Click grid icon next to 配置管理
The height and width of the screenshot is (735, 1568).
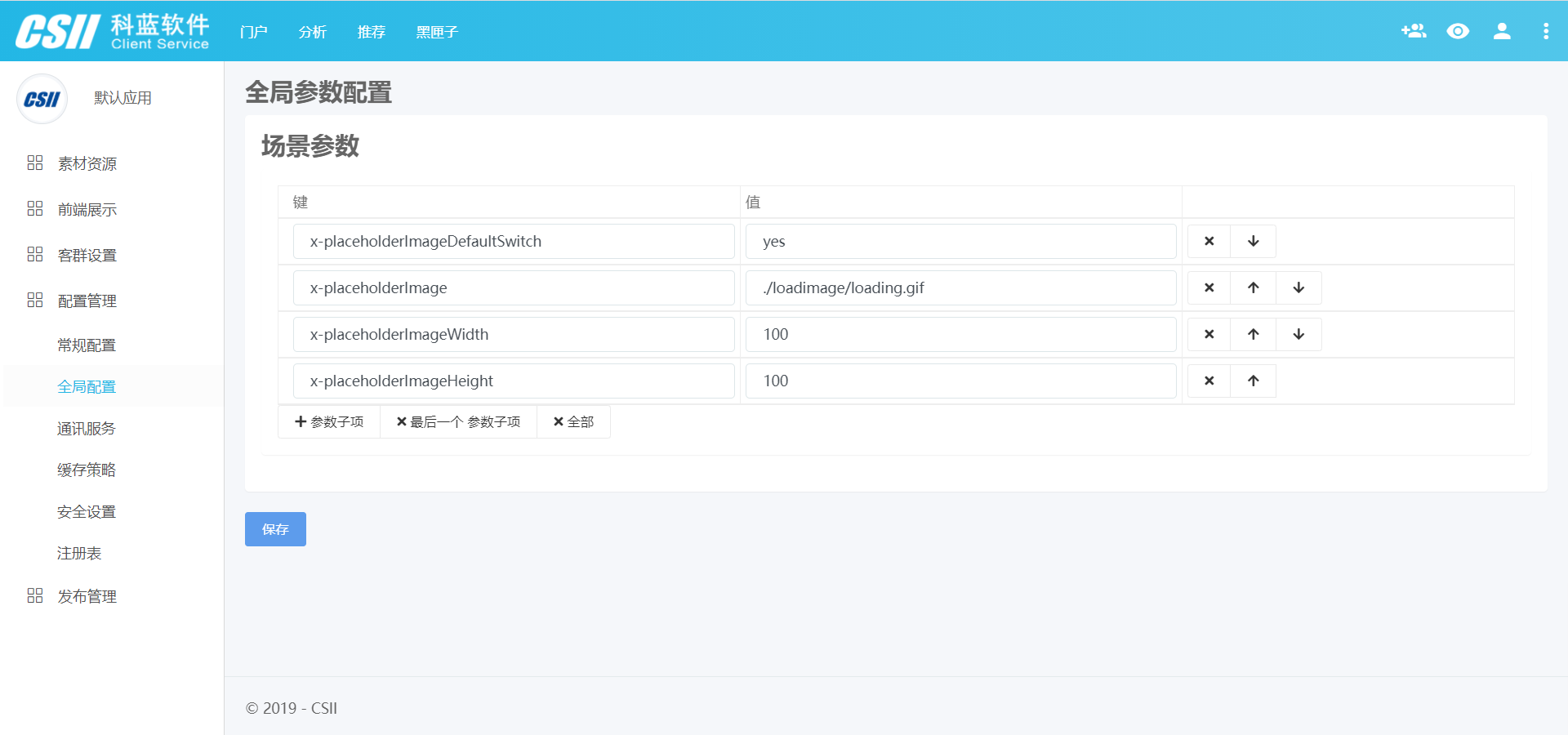click(x=35, y=300)
